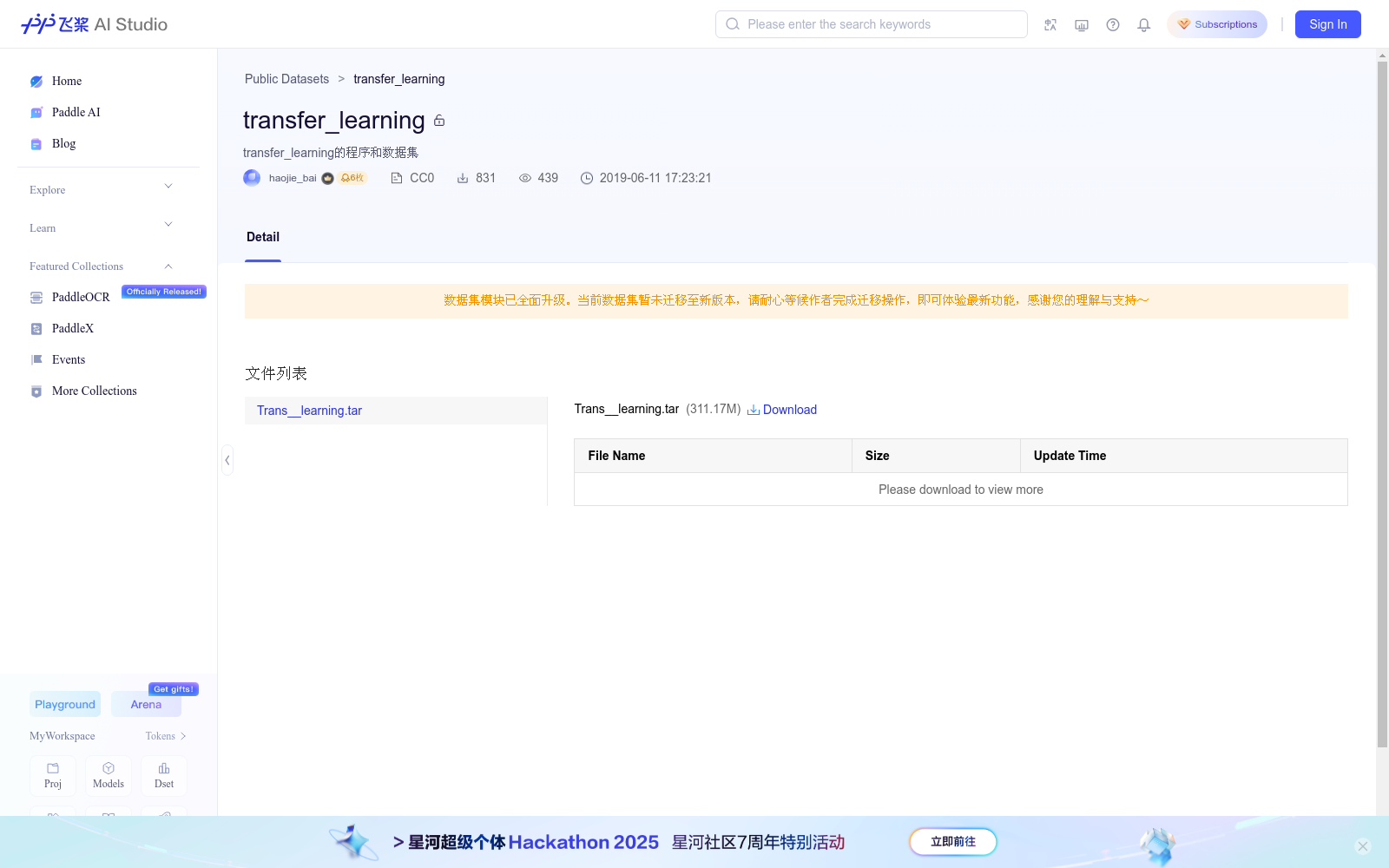Click the 立即前往 banner button
Screen dimensions: 1389x868
pyautogui.click(x=953, y=842)
